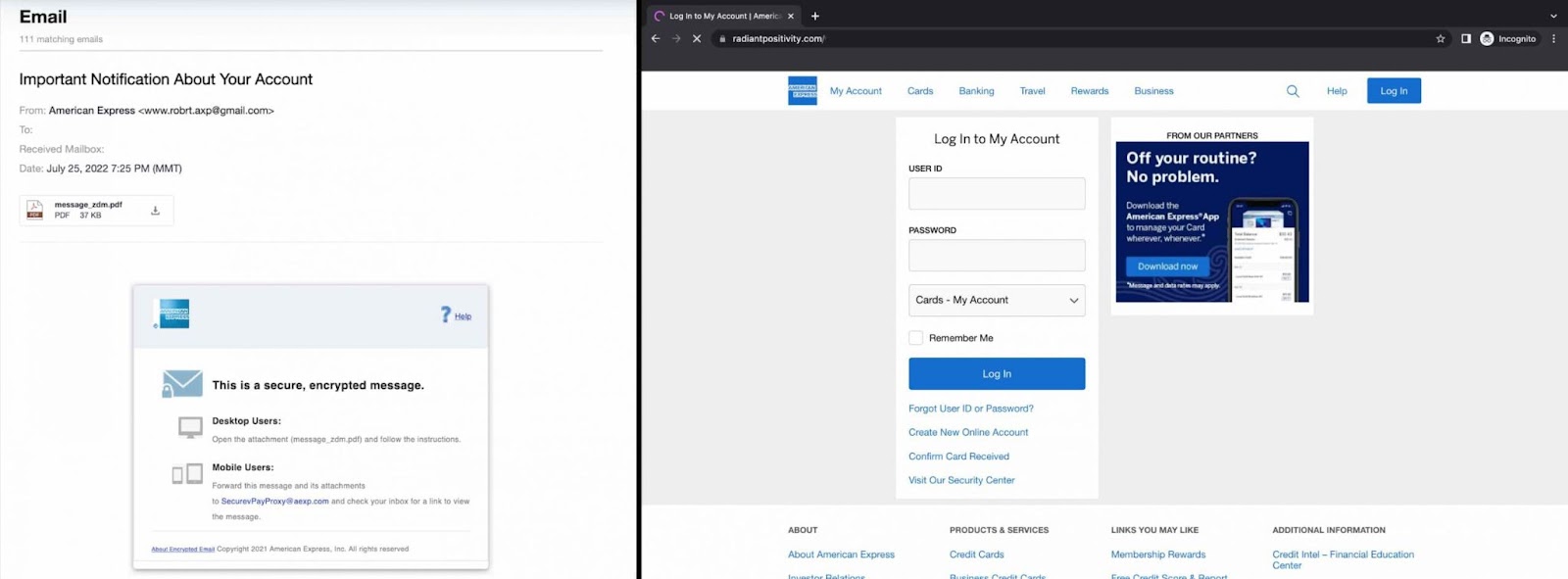Open the Travel nav menu
The height and width of the screenshot is (579, 1568).
point(1032,91)
